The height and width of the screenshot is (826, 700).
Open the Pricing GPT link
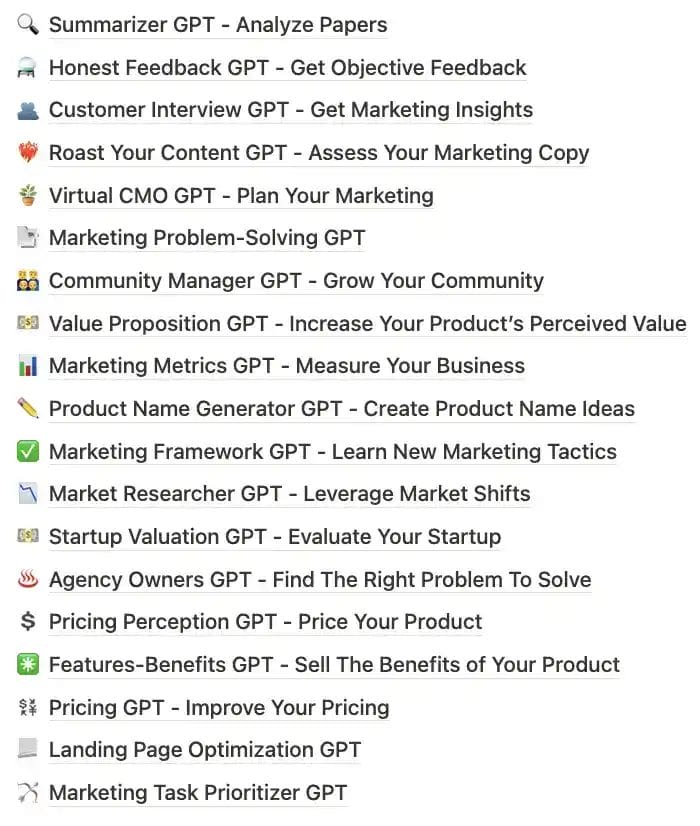[x=218, y=707]
